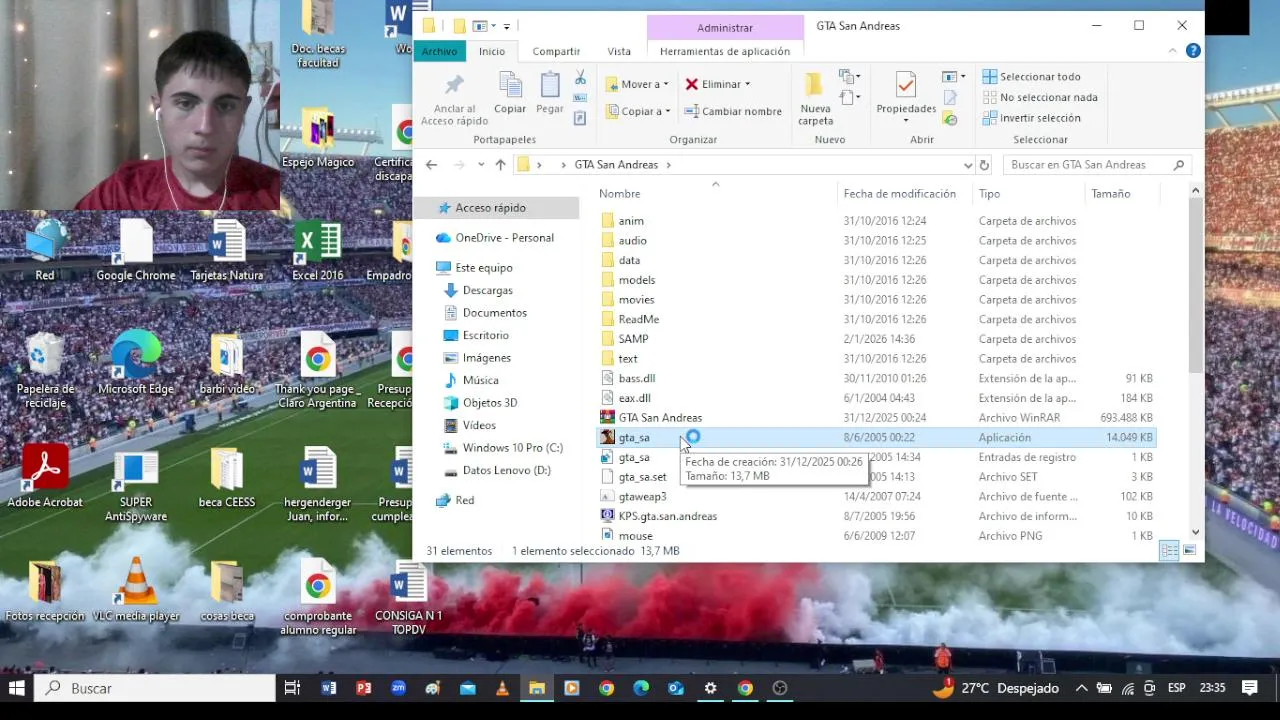
Task: Open SUPER AntiSpyware desktop shortcut
Action: point(135,483)
